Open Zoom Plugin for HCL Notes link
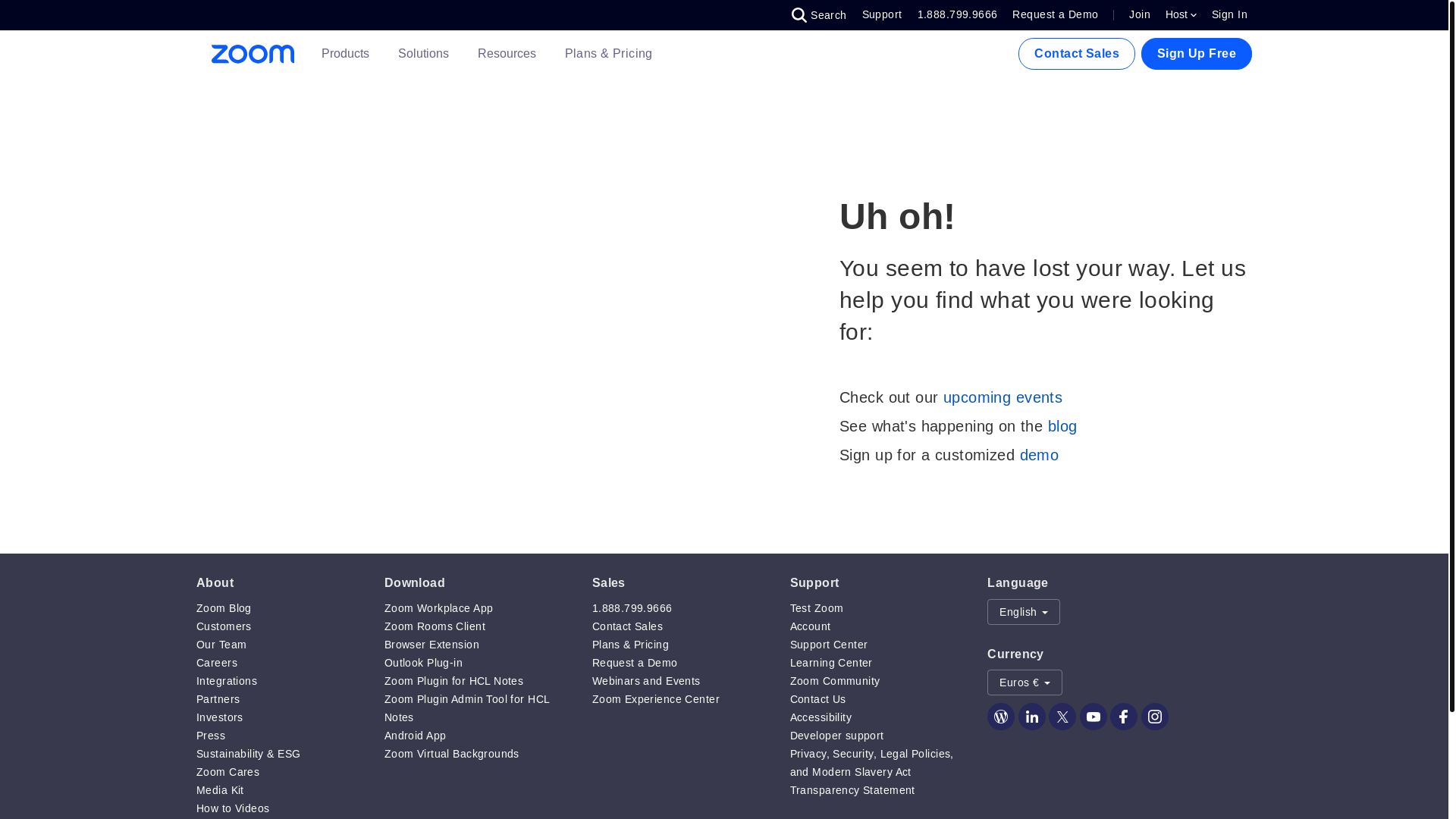1456x819 pixels. pyautogui.click(x=453, y=681)
